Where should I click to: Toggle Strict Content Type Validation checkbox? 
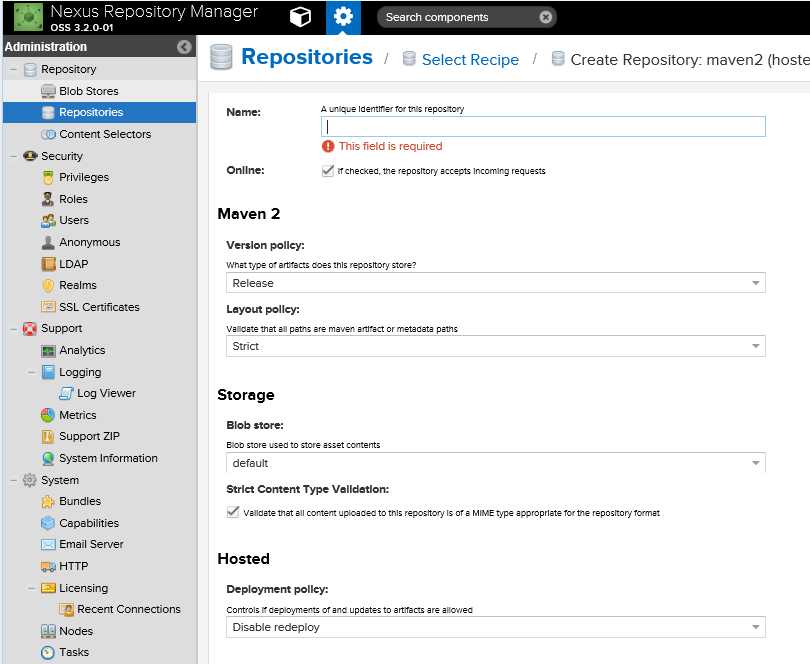pos(232,512)
